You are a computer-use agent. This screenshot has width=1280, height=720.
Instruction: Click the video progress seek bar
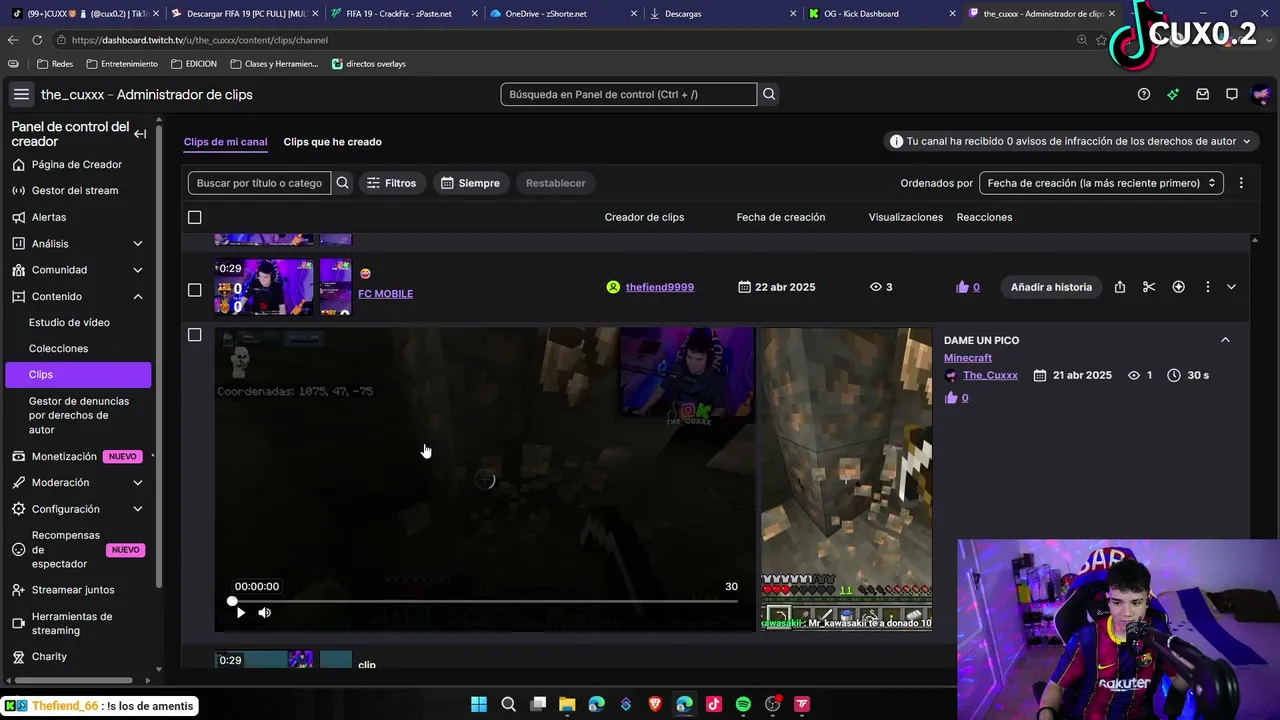click(485, 601)
